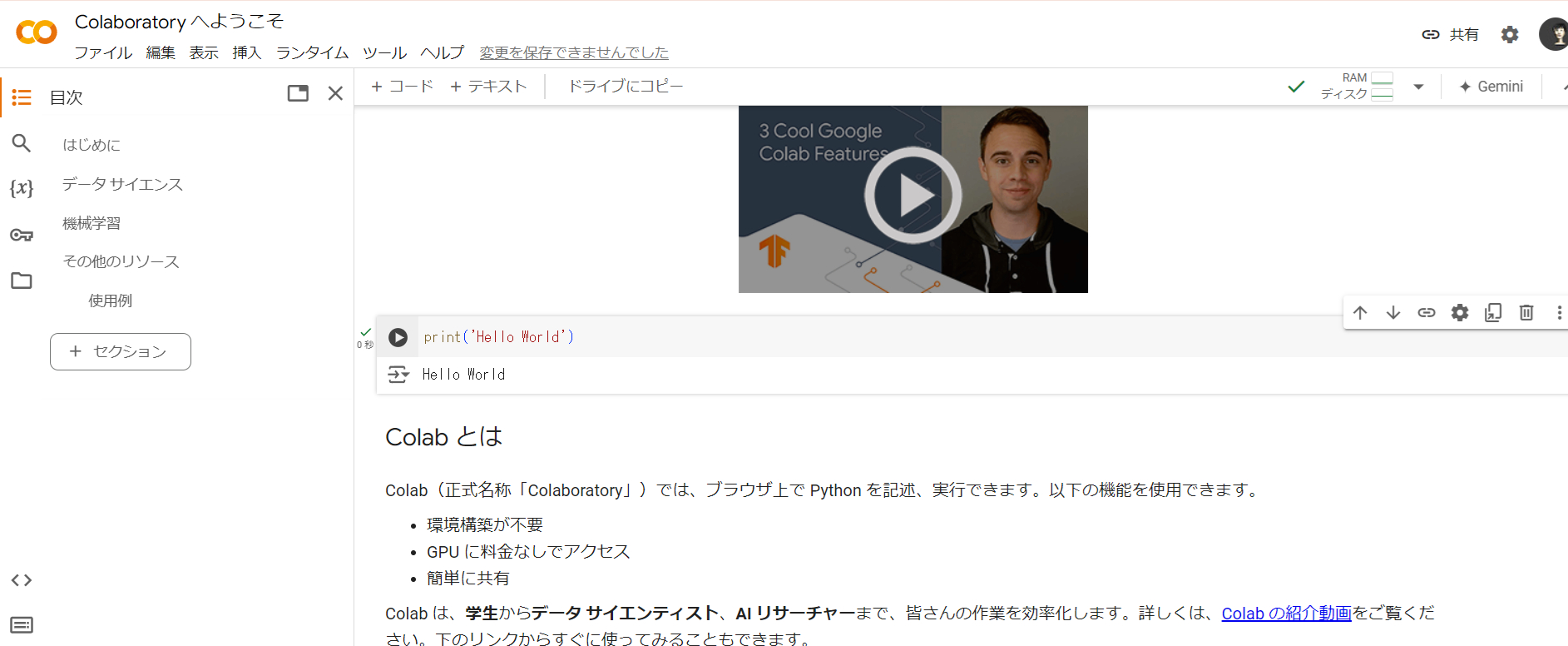Open the 編集 menu

161,52
